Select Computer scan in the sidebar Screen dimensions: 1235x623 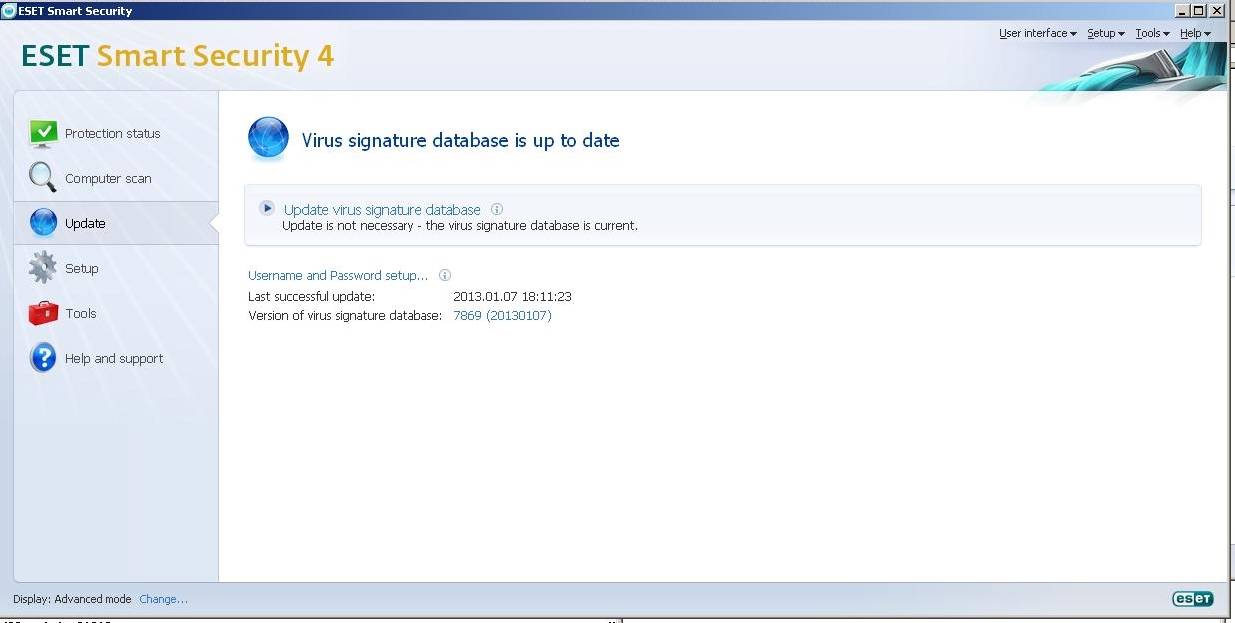(108, 179)
